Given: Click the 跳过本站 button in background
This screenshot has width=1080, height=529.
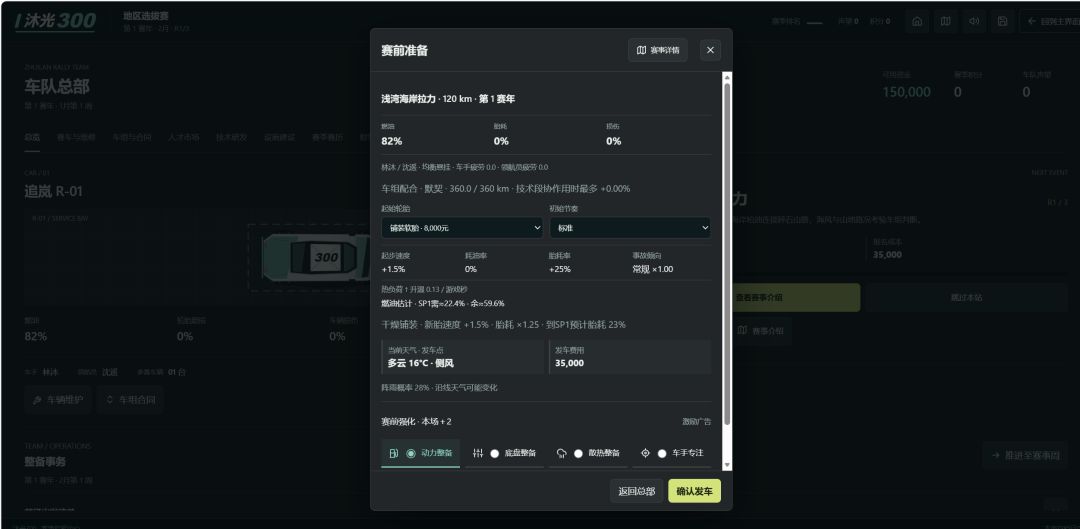Looking at the screenshot, I should (x=966, y=298).
